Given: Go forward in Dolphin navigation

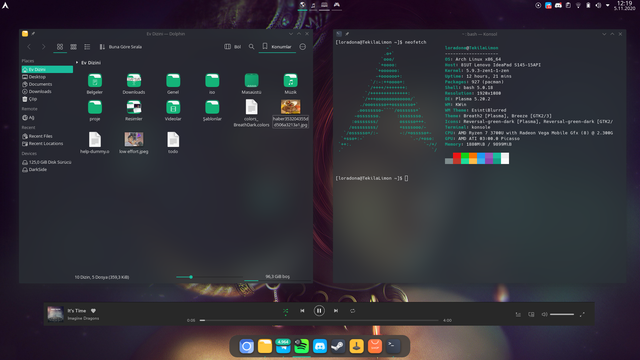Looking at the screenshot, I should pos(43,47).
